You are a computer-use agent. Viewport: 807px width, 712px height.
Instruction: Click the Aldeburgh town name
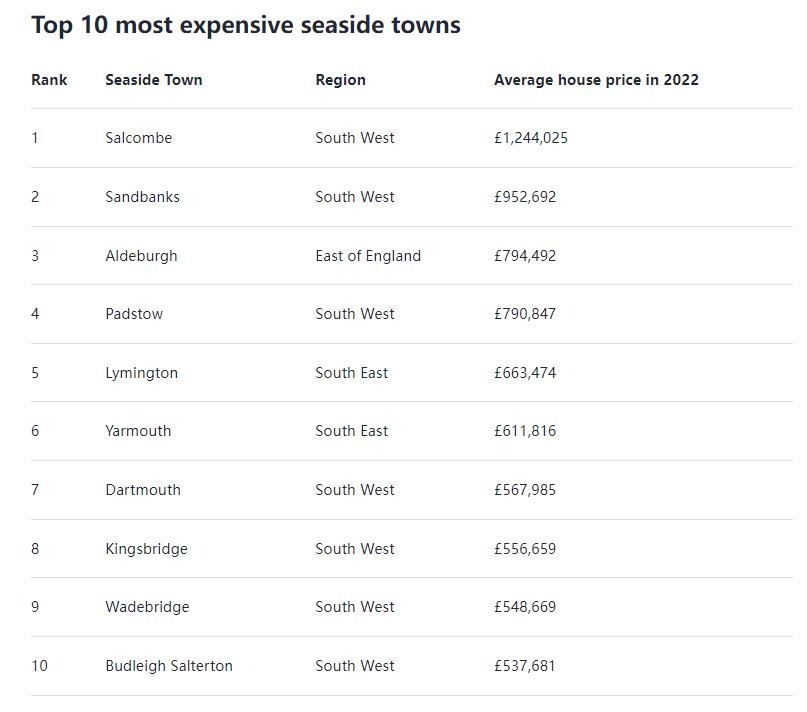click(141, 256)
